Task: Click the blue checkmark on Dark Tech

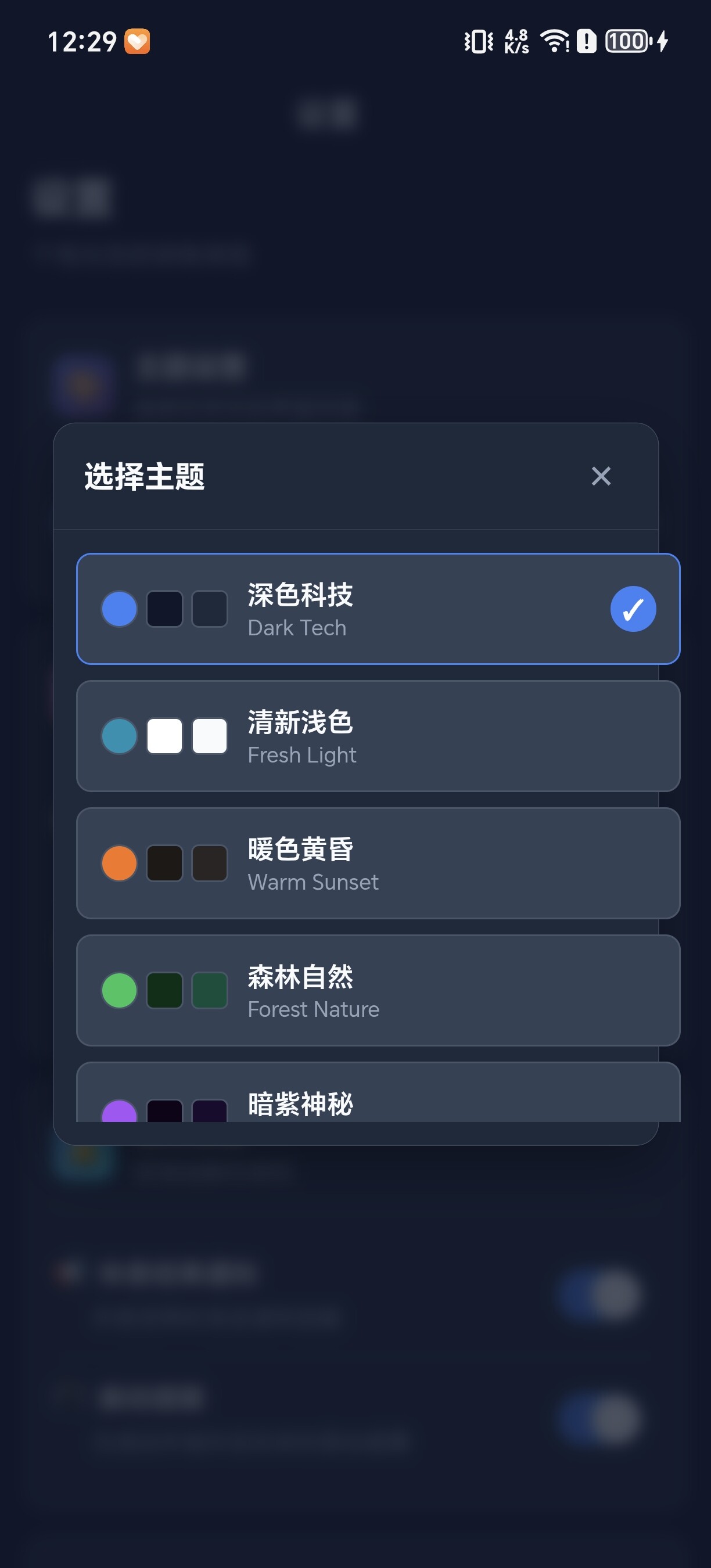Action: (x=633, y=609)
